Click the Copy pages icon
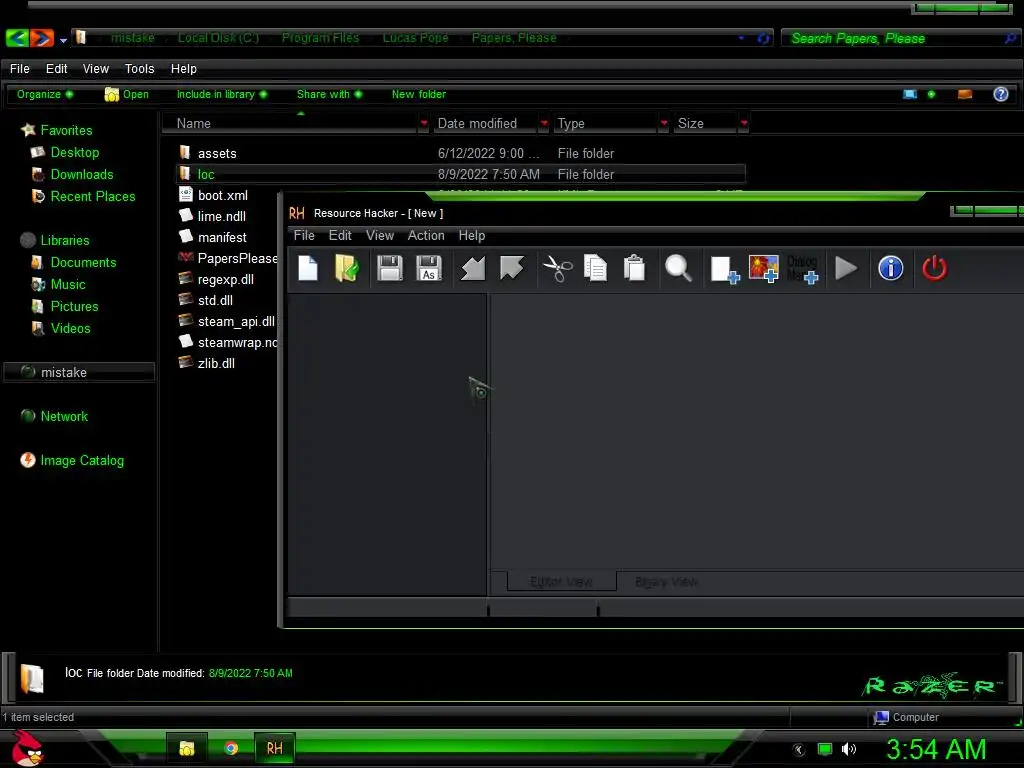Screen dimensions: 1024x768 coord(595,268)
